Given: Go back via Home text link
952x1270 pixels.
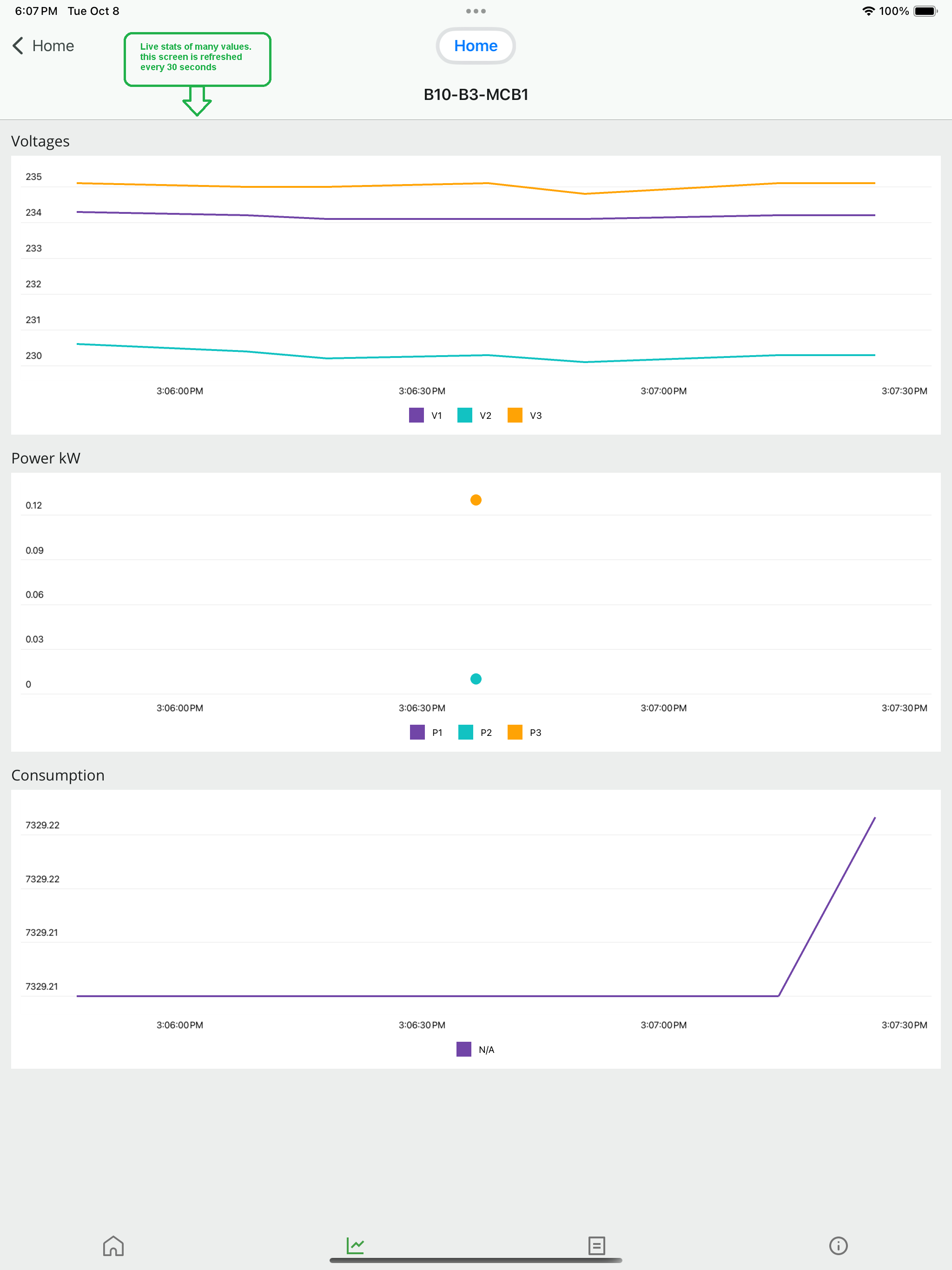Looking at the screenshot, I should click(x=53, y=46).
